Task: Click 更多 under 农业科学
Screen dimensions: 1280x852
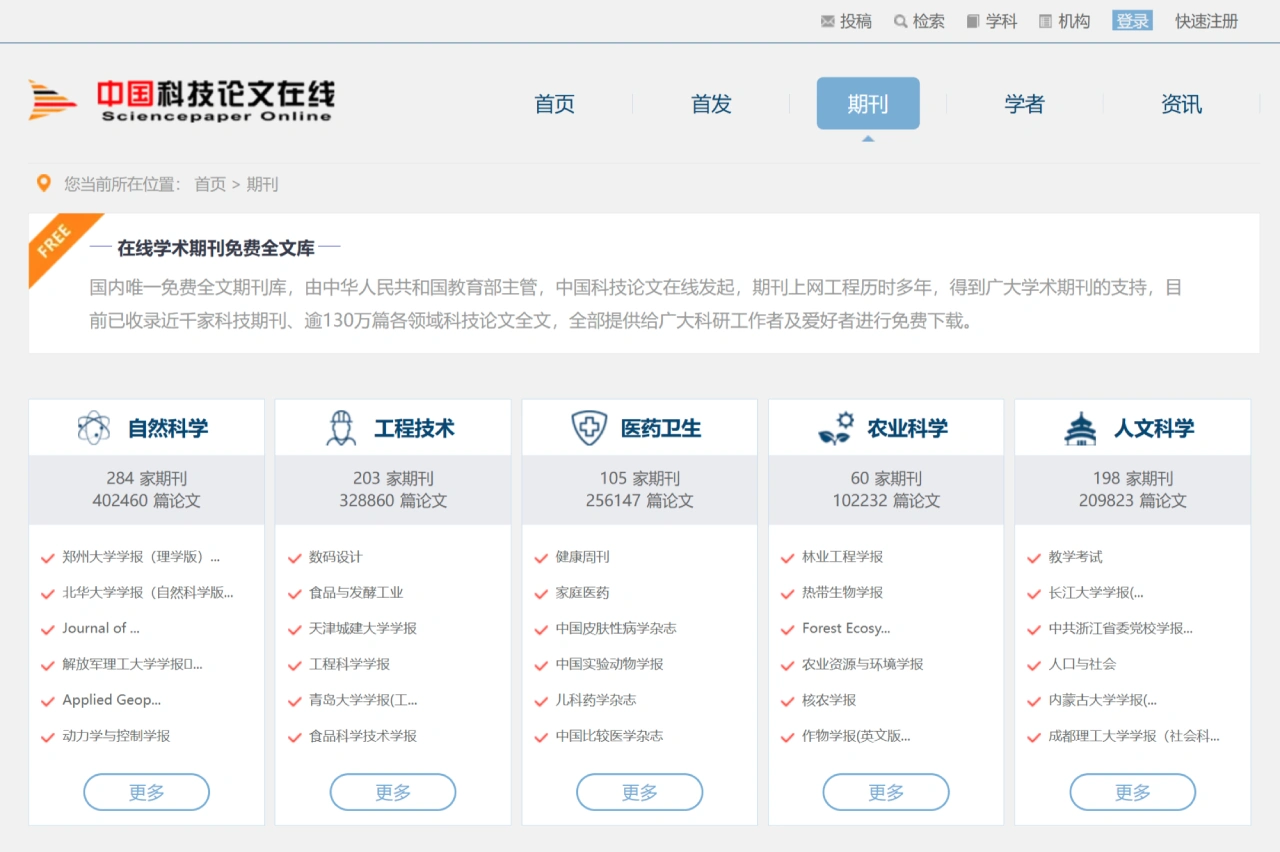Action: [x=886, y=792]
